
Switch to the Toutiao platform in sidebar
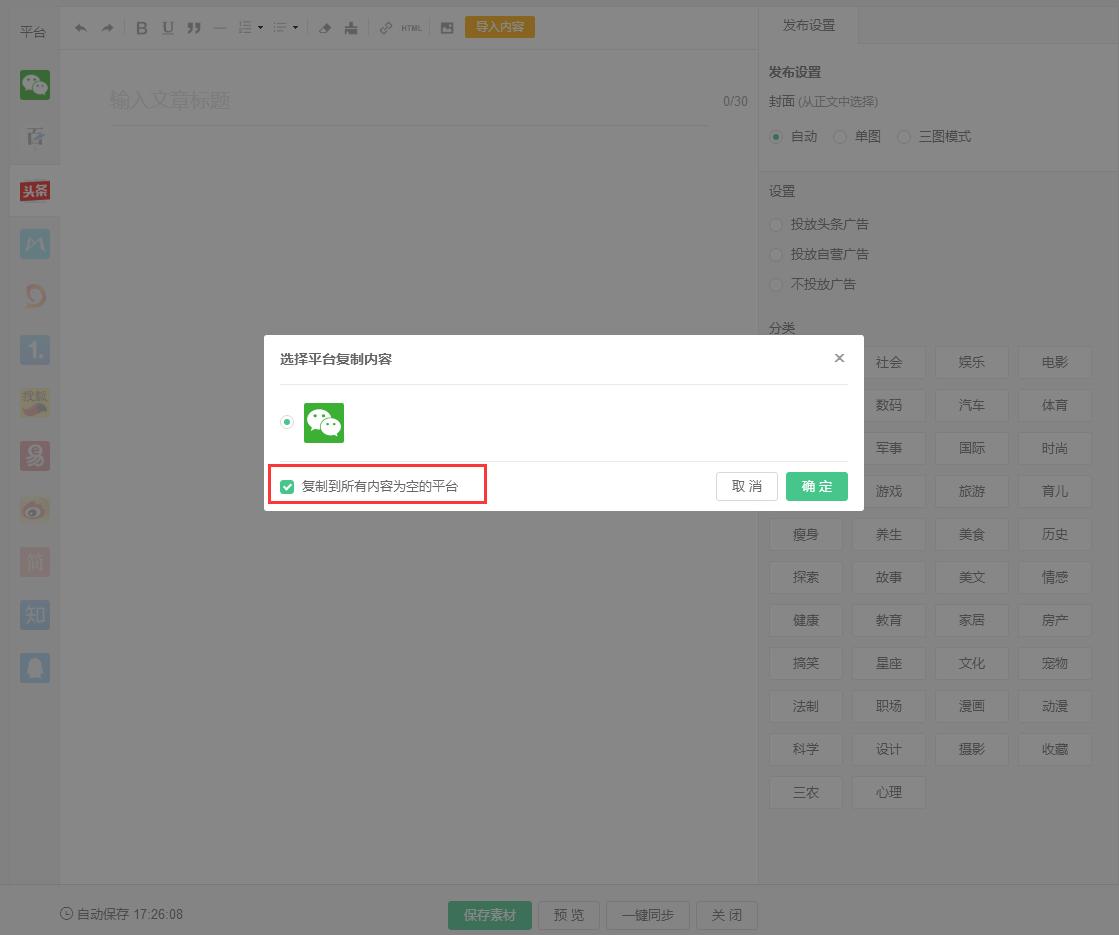coord(34,190)
